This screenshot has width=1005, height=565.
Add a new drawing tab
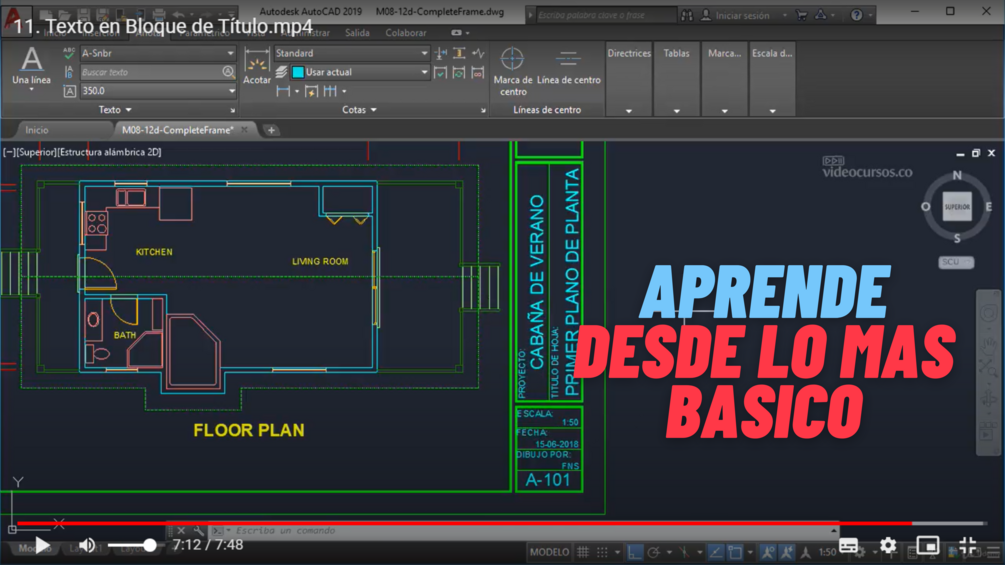pyautogui.click(x=271, y=130)
